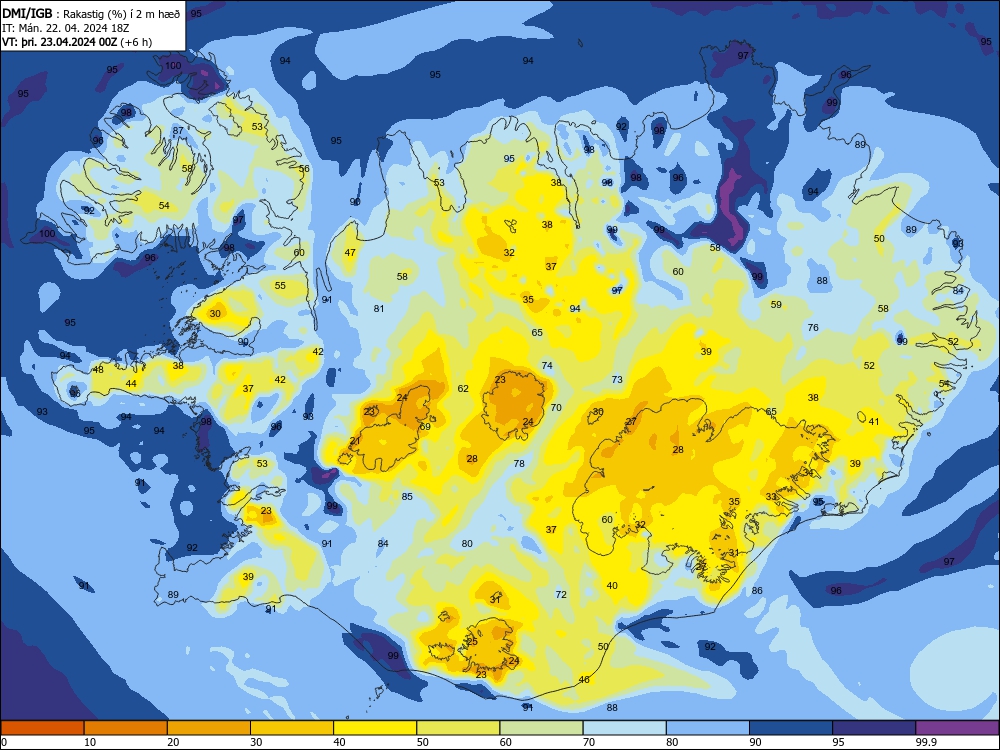Select the map value '41'

pos(874,422)
